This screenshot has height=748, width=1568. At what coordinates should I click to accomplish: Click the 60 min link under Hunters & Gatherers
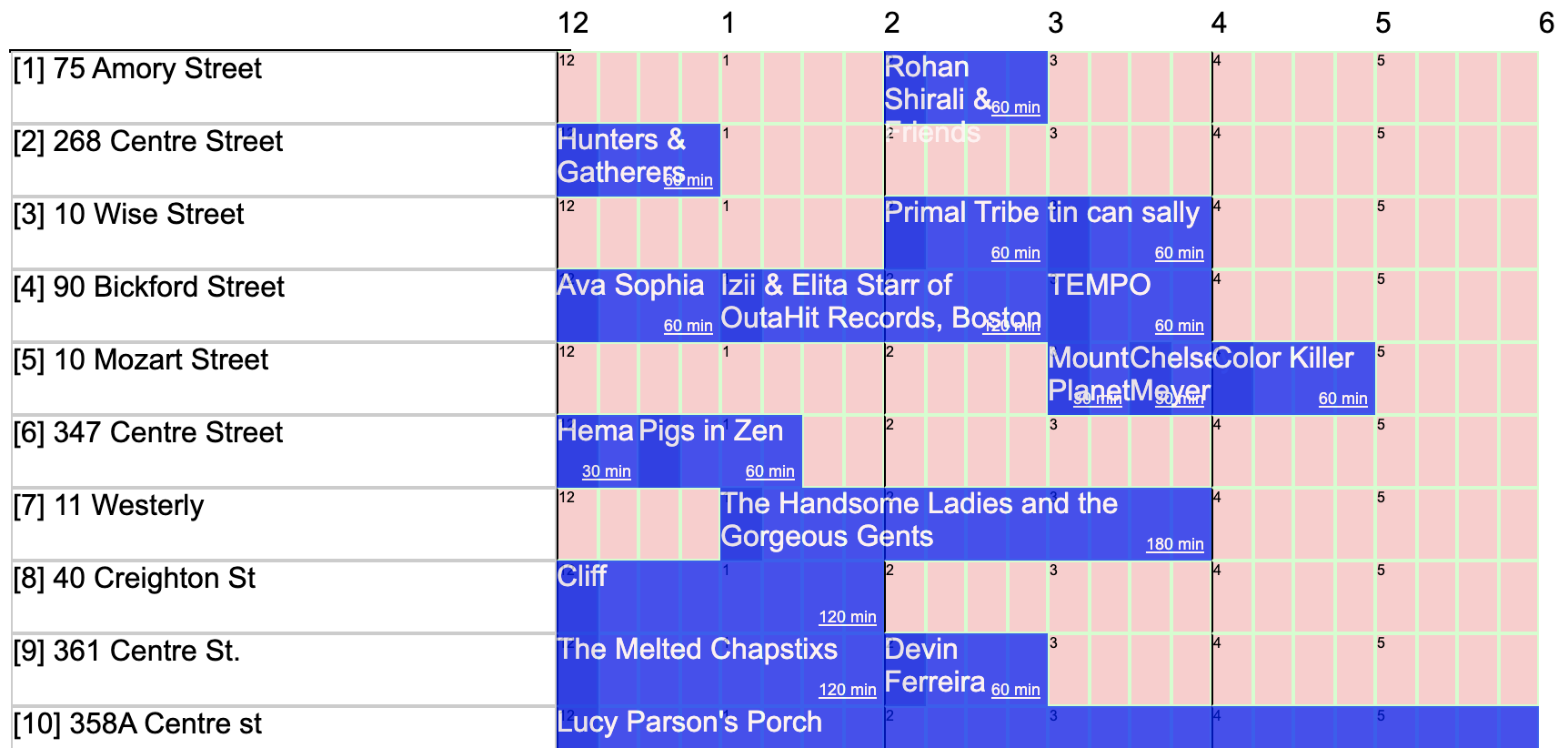click(688, 180)
